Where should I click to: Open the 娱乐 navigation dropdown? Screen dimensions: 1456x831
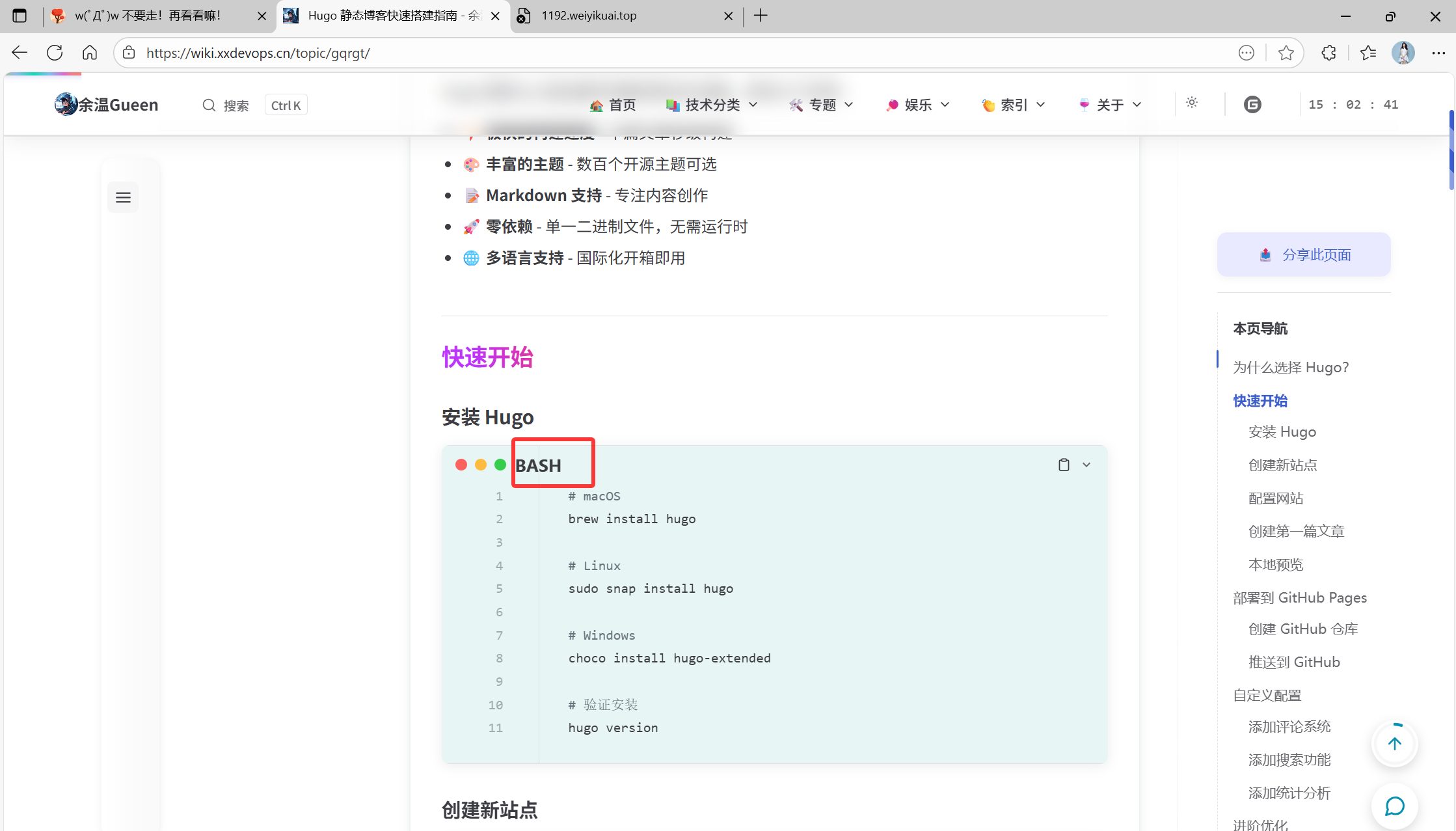pos(917,105)
